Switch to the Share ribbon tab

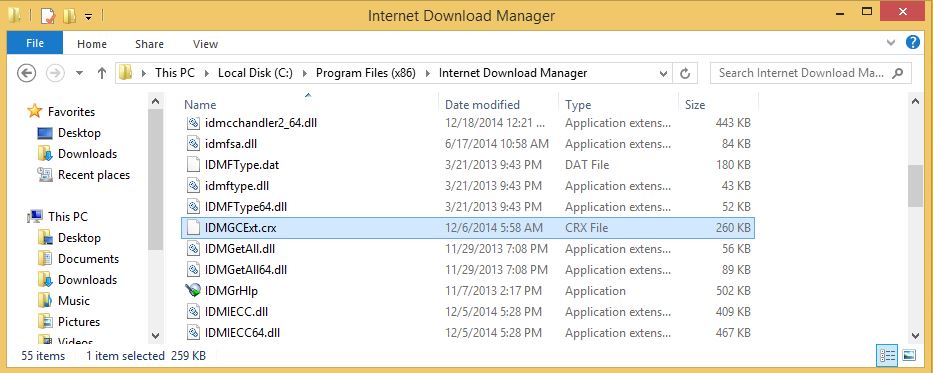click(149, 44)
